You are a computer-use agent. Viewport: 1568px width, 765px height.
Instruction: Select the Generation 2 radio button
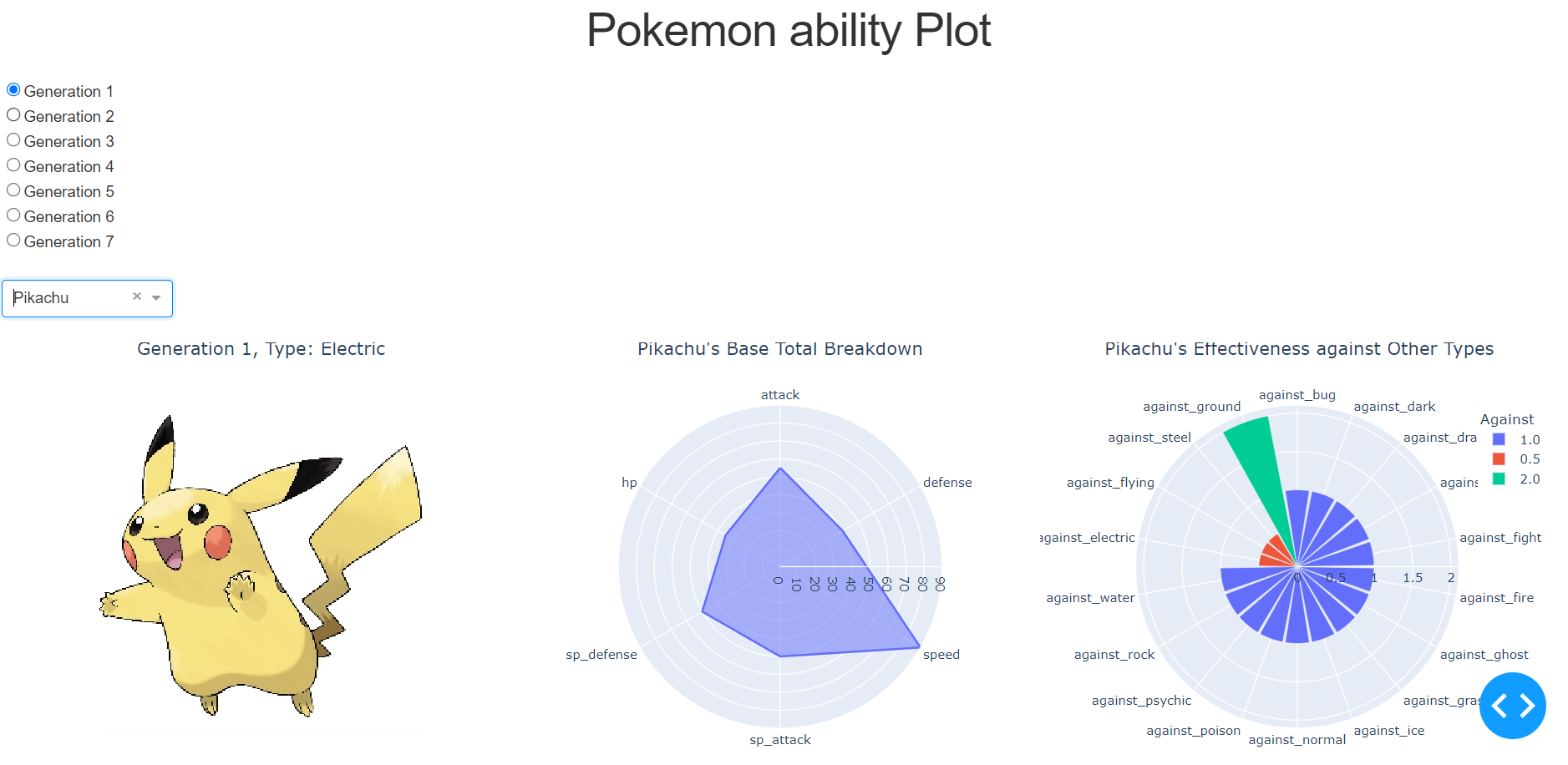[13, 114]
